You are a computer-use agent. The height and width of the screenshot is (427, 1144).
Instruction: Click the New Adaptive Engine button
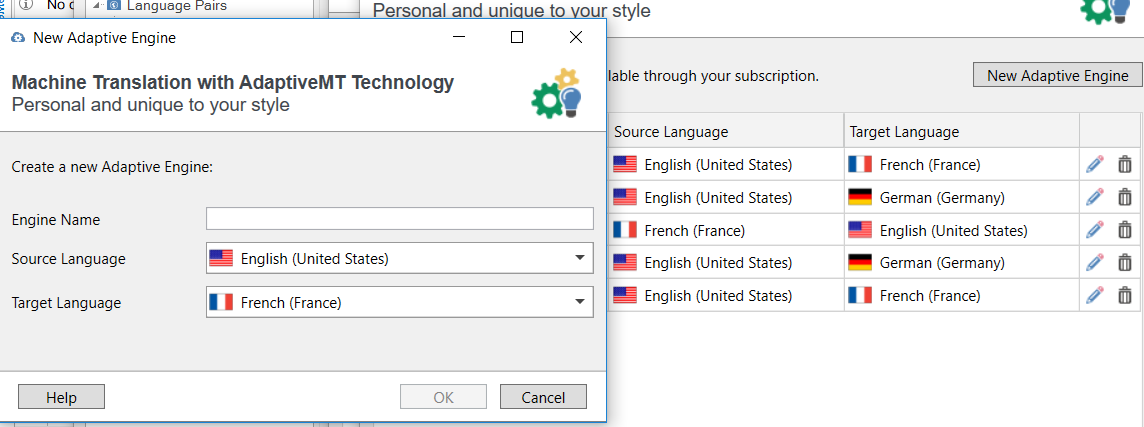(x=1057, y=75)
